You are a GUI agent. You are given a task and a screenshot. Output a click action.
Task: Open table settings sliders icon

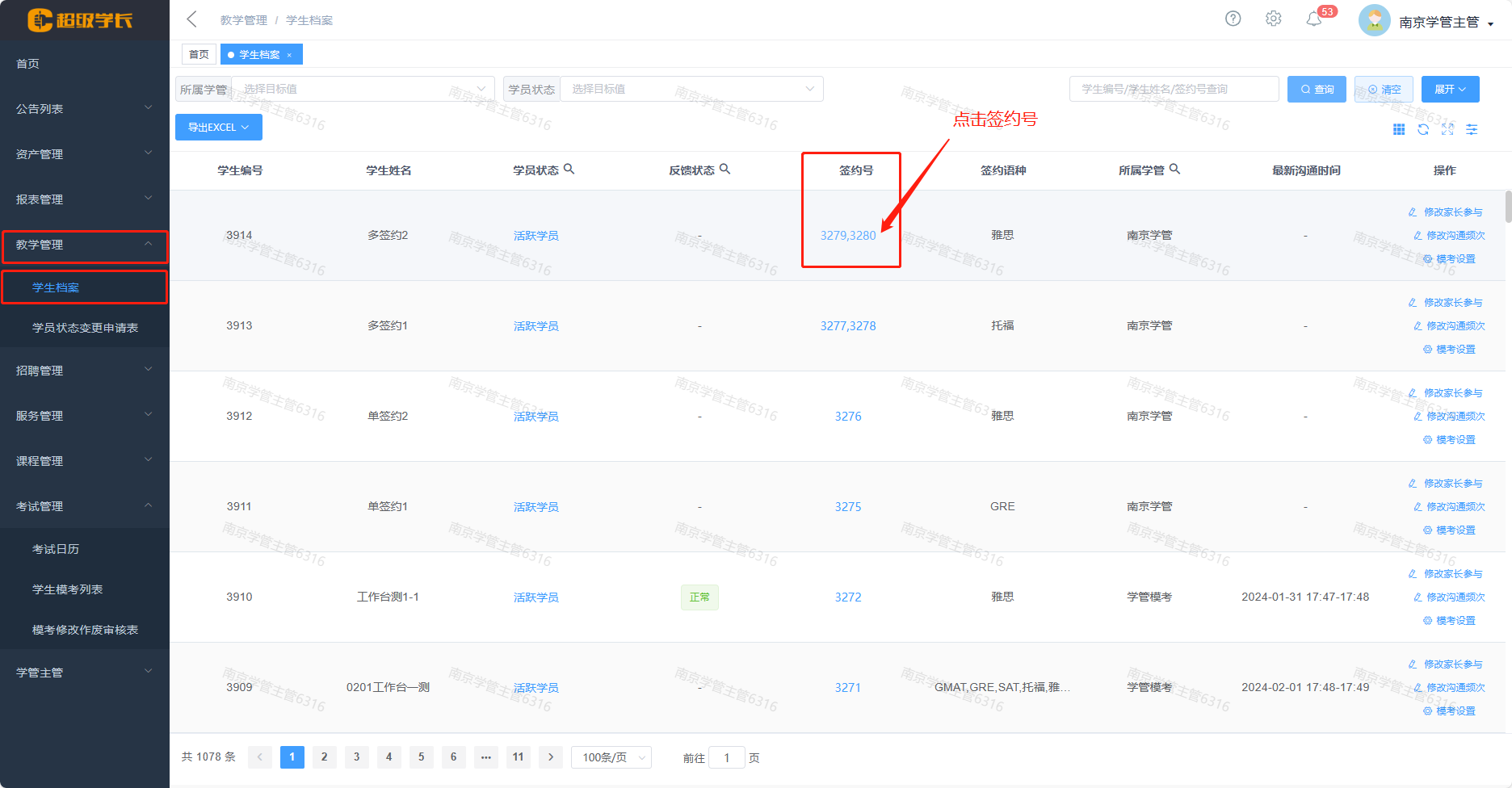point(1472,129)
